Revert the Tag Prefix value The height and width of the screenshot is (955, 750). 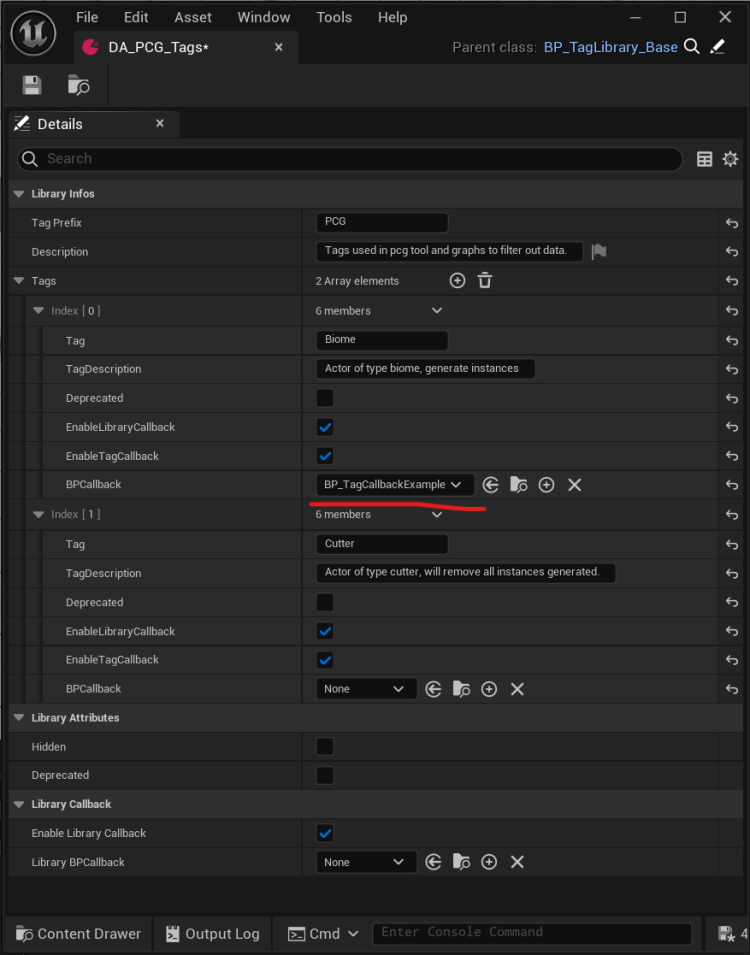(x=731, y=222)
